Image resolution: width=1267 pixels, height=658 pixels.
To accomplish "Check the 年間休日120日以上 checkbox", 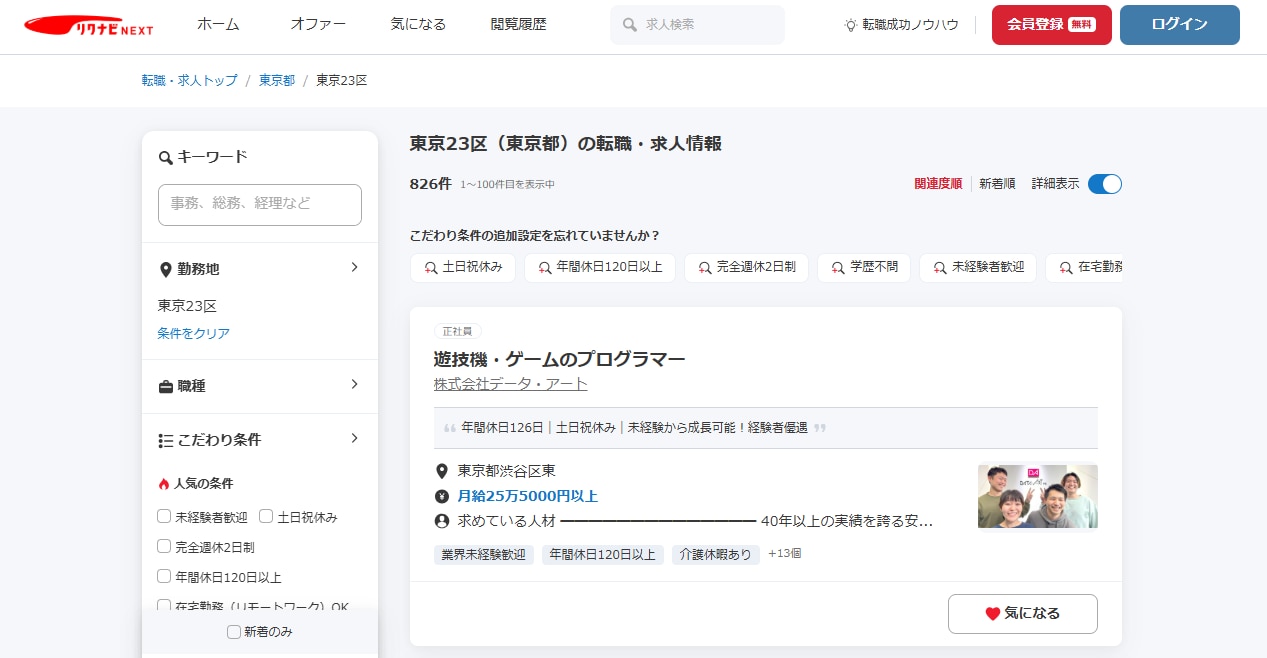I will 163,576.
